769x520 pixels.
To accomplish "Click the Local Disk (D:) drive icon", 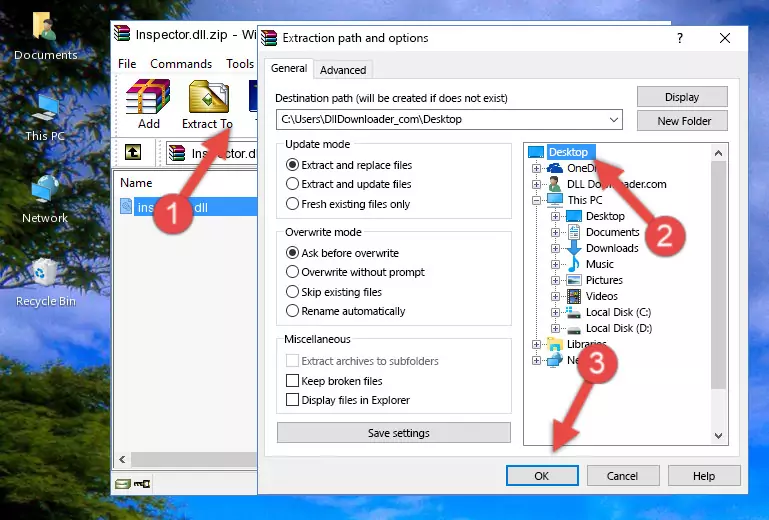I will [x=574, y=329].
